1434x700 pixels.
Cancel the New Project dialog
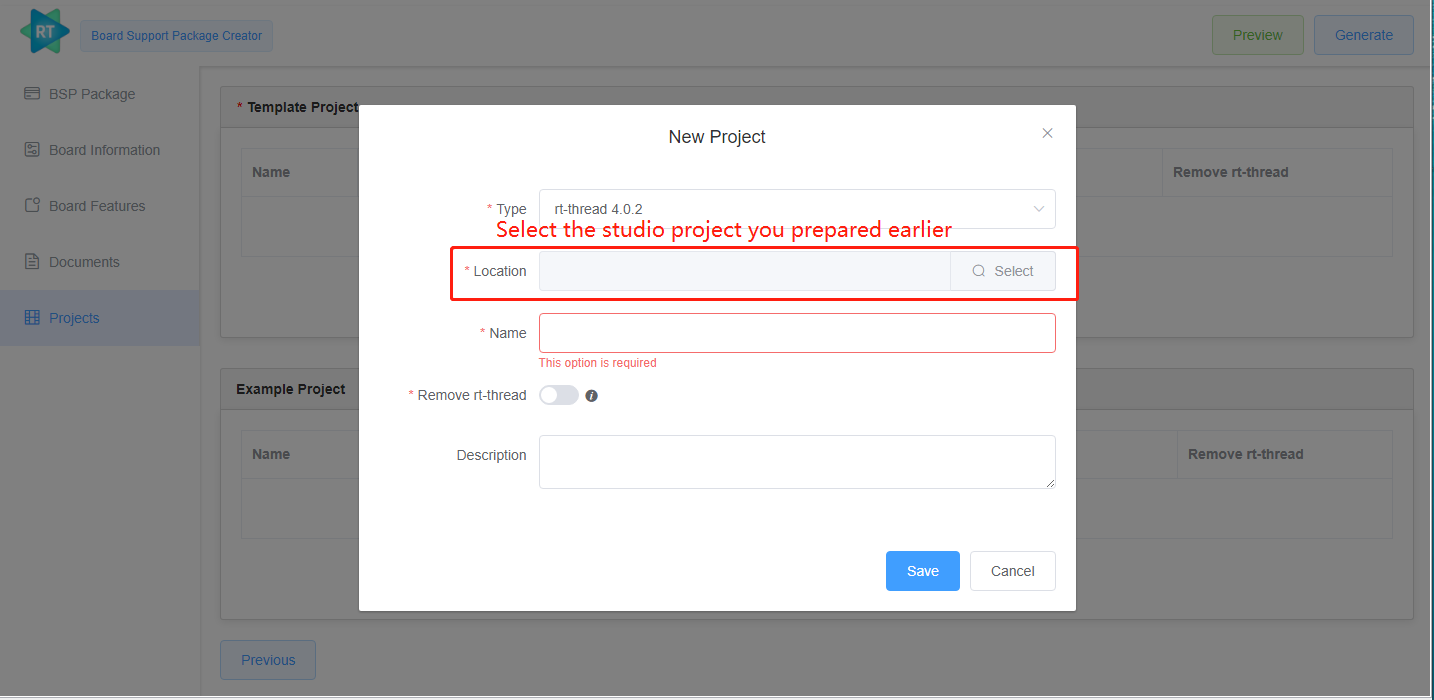point(1012,570)
